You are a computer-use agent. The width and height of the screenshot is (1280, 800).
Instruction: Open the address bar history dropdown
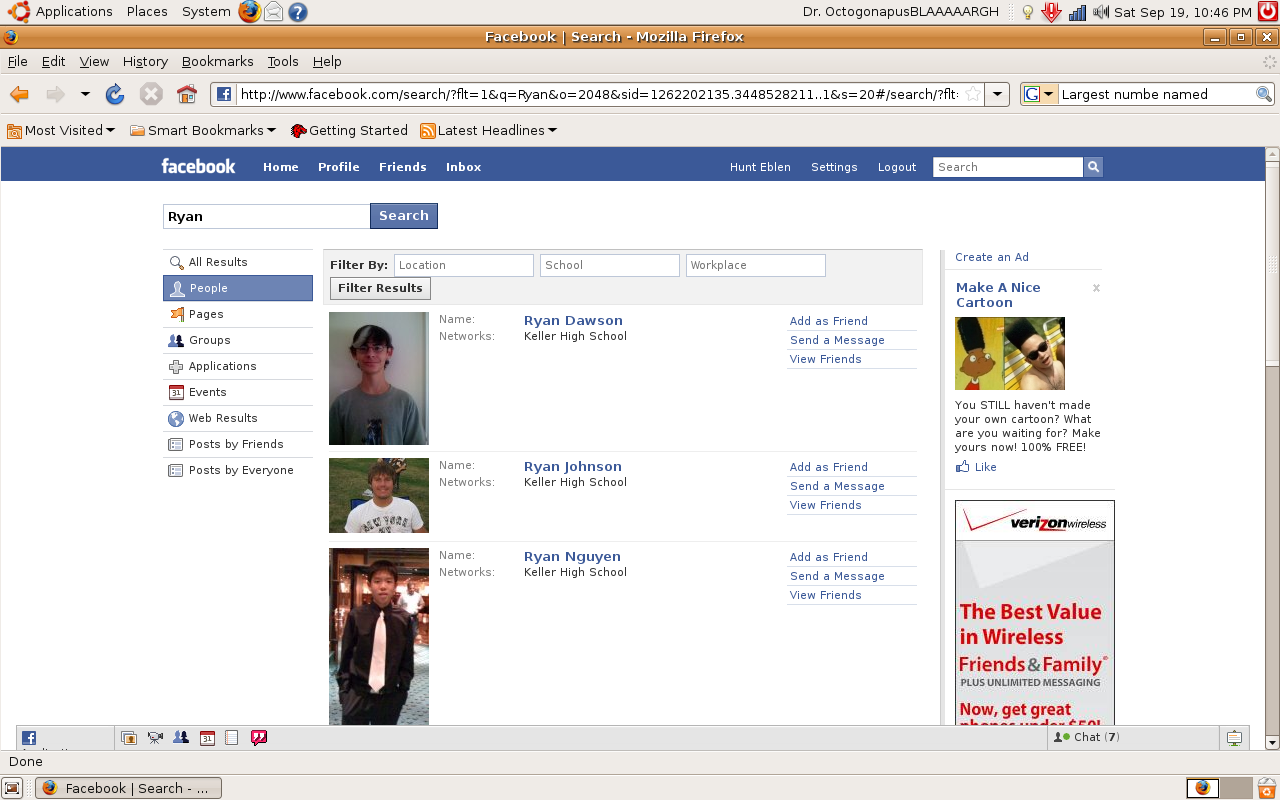(996, 93)
